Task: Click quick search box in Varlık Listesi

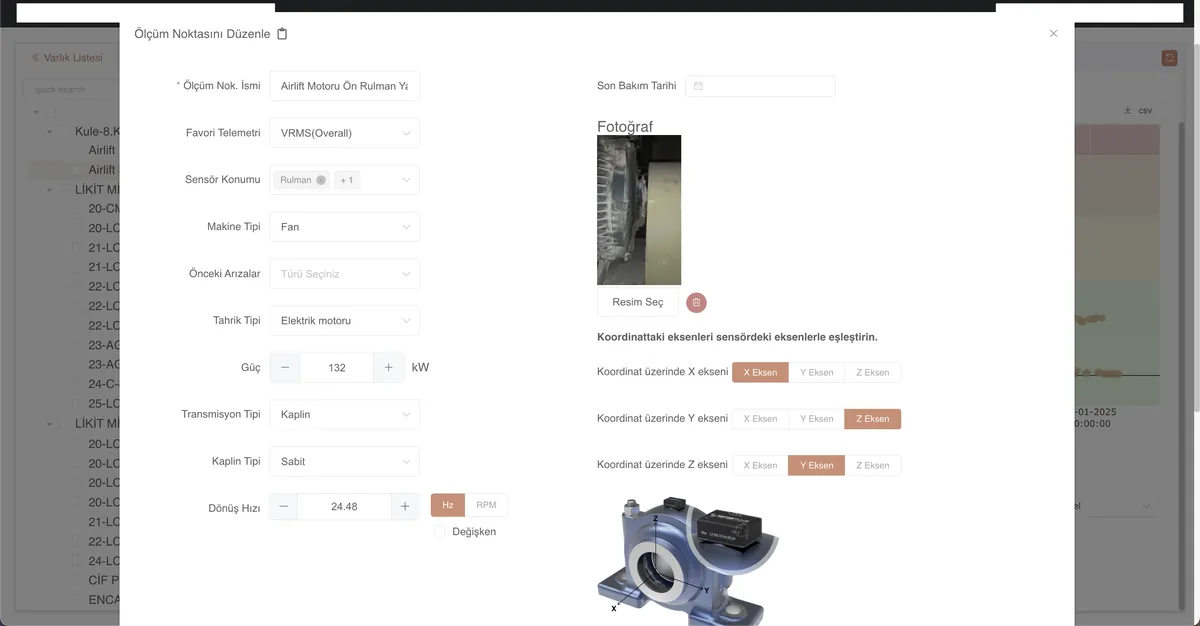Action: tap(70, 90)
